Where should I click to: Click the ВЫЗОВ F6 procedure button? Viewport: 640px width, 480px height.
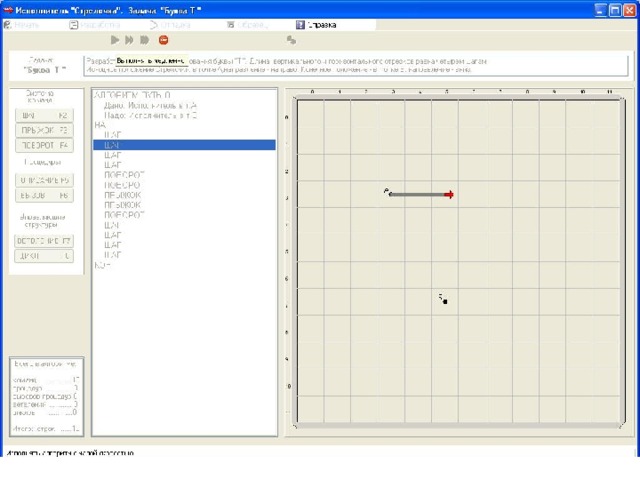(44, 195)
